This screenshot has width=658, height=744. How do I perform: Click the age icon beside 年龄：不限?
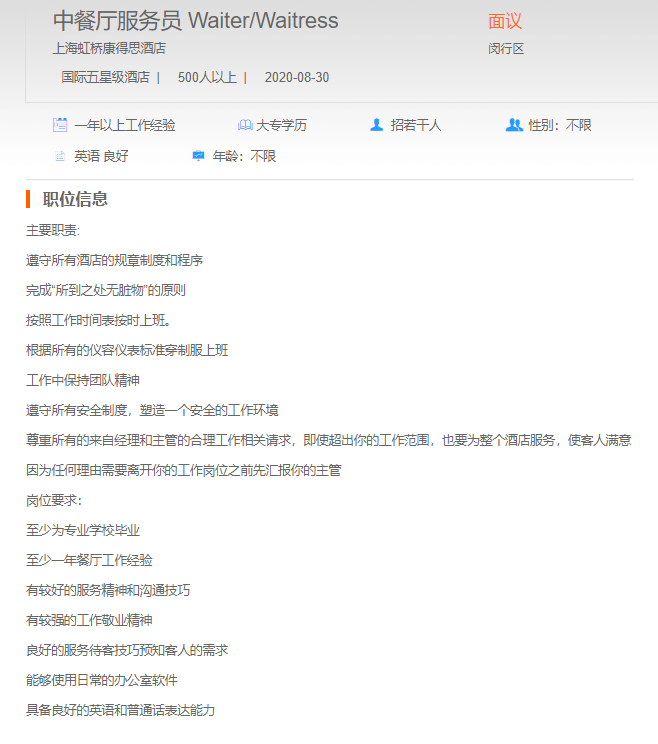click(x=198, y=156)
